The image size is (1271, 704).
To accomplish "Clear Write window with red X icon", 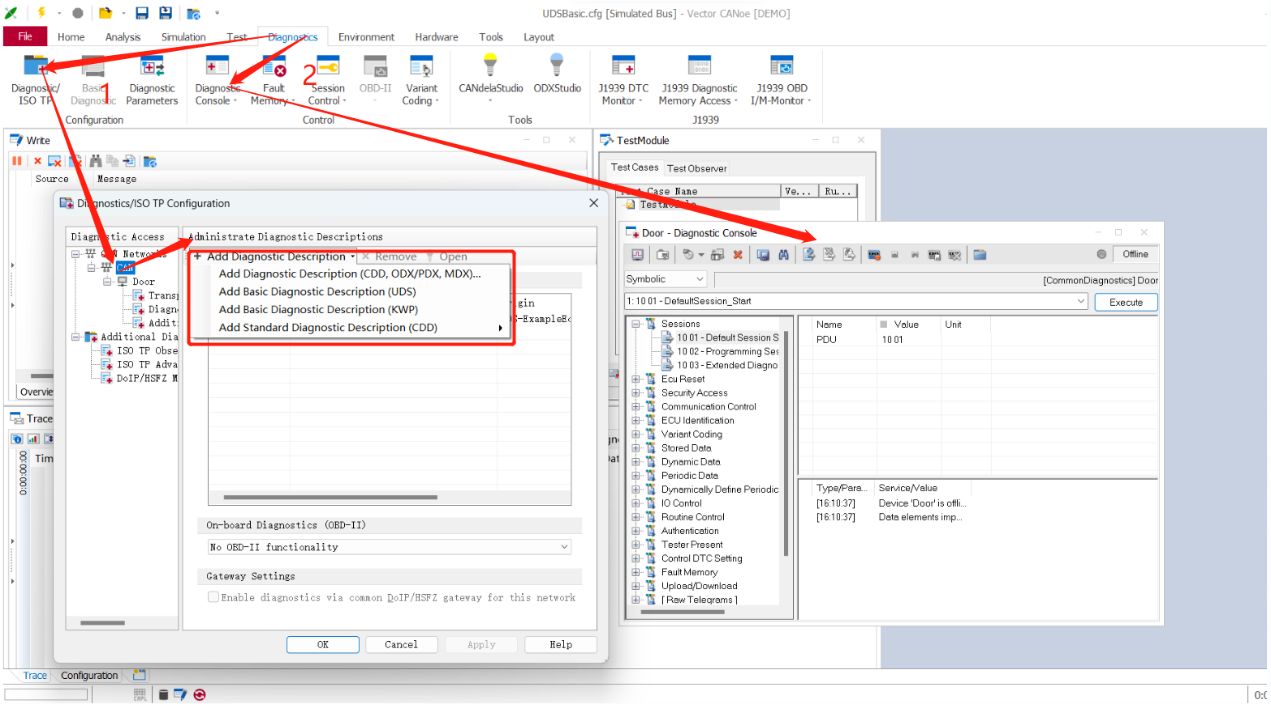I will (38, 161).
